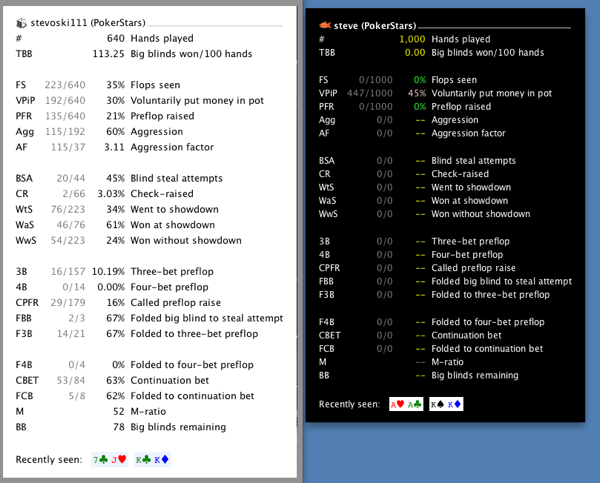Click the 223/640 flops seen fraction
This screenshot has height=483, width=600.
[x=65, y=85]
